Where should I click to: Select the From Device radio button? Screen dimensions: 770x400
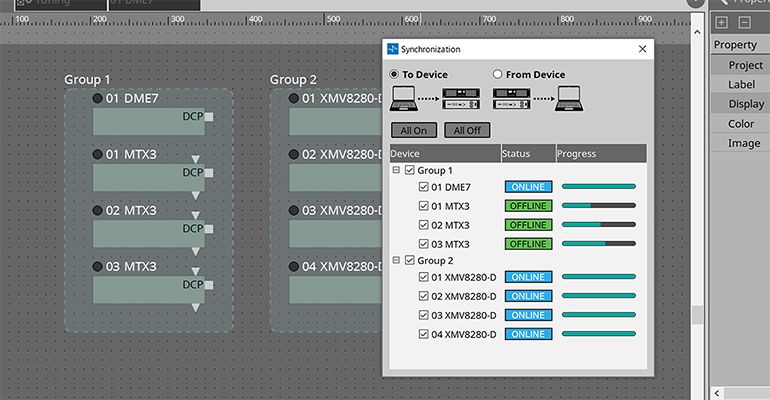[x=498, y=74]
